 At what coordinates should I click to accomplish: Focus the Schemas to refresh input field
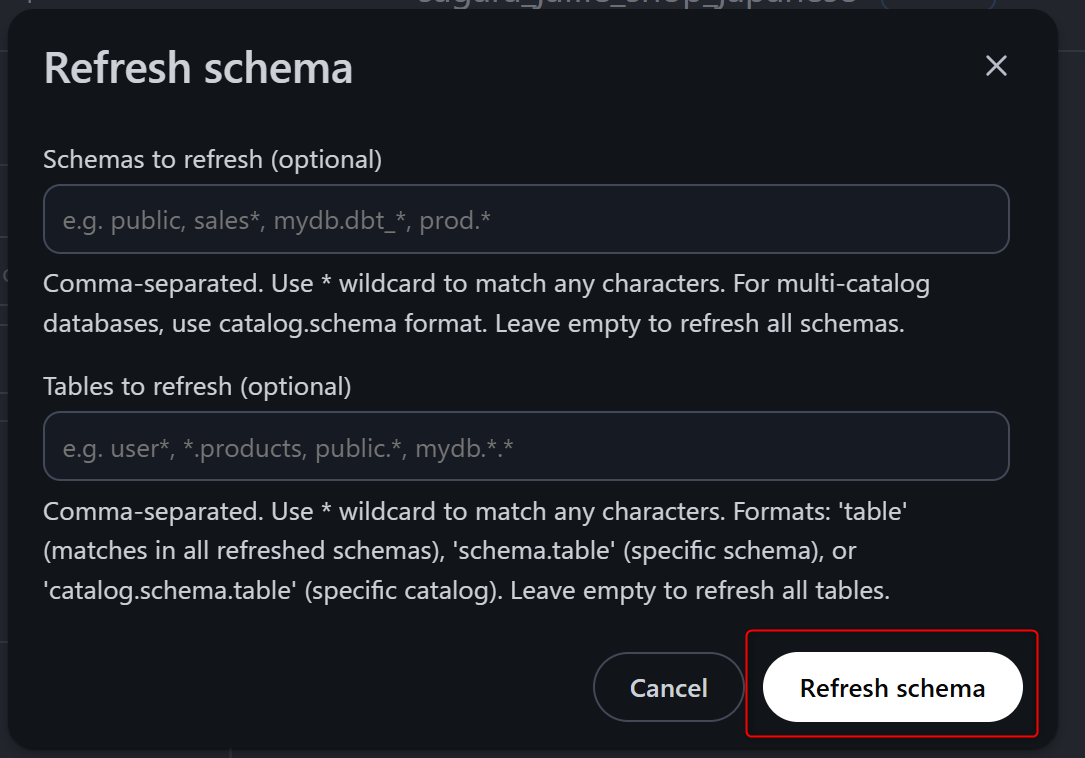point(526,219)
